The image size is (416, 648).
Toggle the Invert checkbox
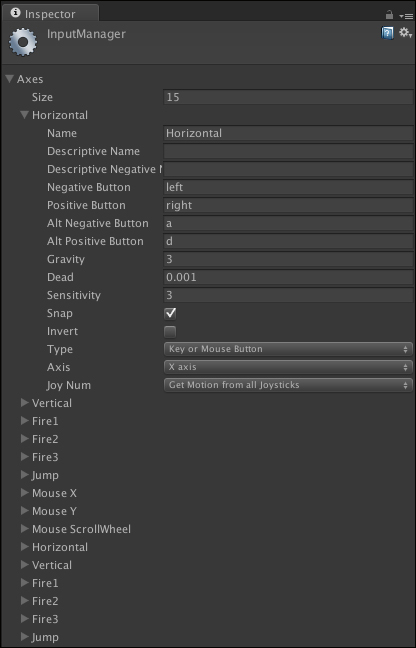click(x=170, y=332)
